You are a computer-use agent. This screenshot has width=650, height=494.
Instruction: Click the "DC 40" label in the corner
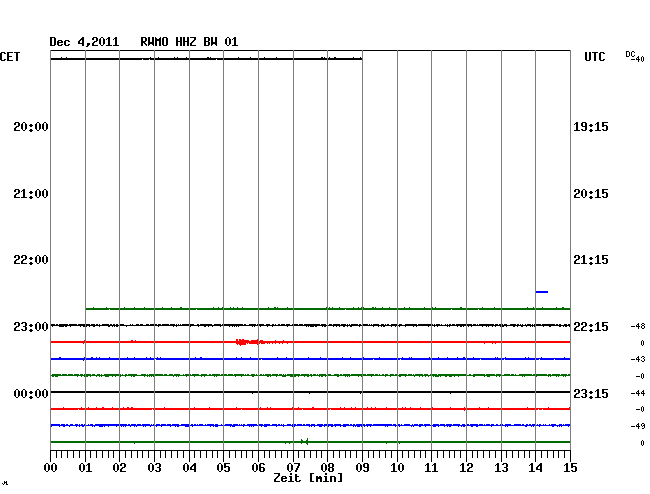(635, 57)
